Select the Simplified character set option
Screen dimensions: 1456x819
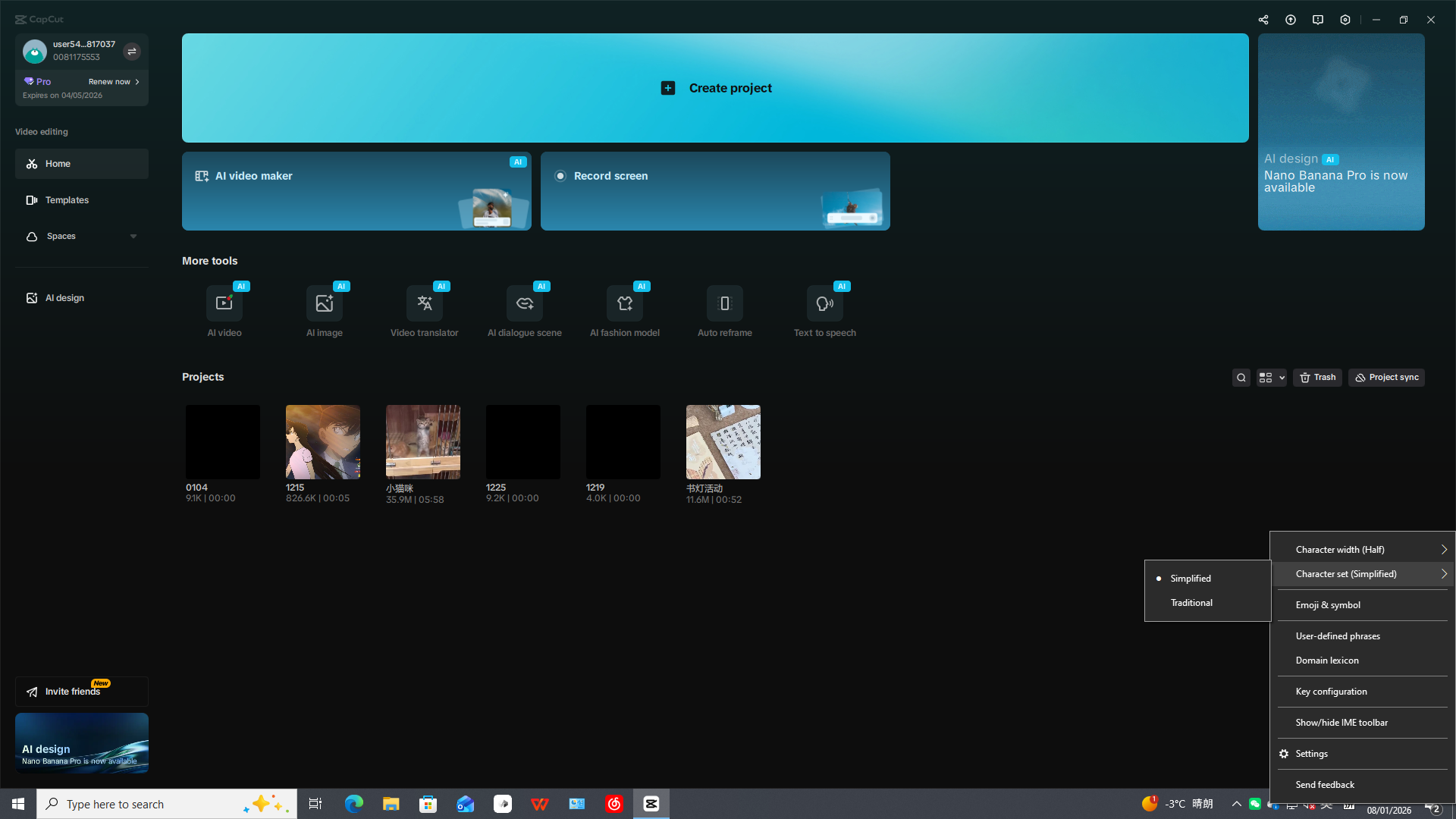tap(1191, 579)
